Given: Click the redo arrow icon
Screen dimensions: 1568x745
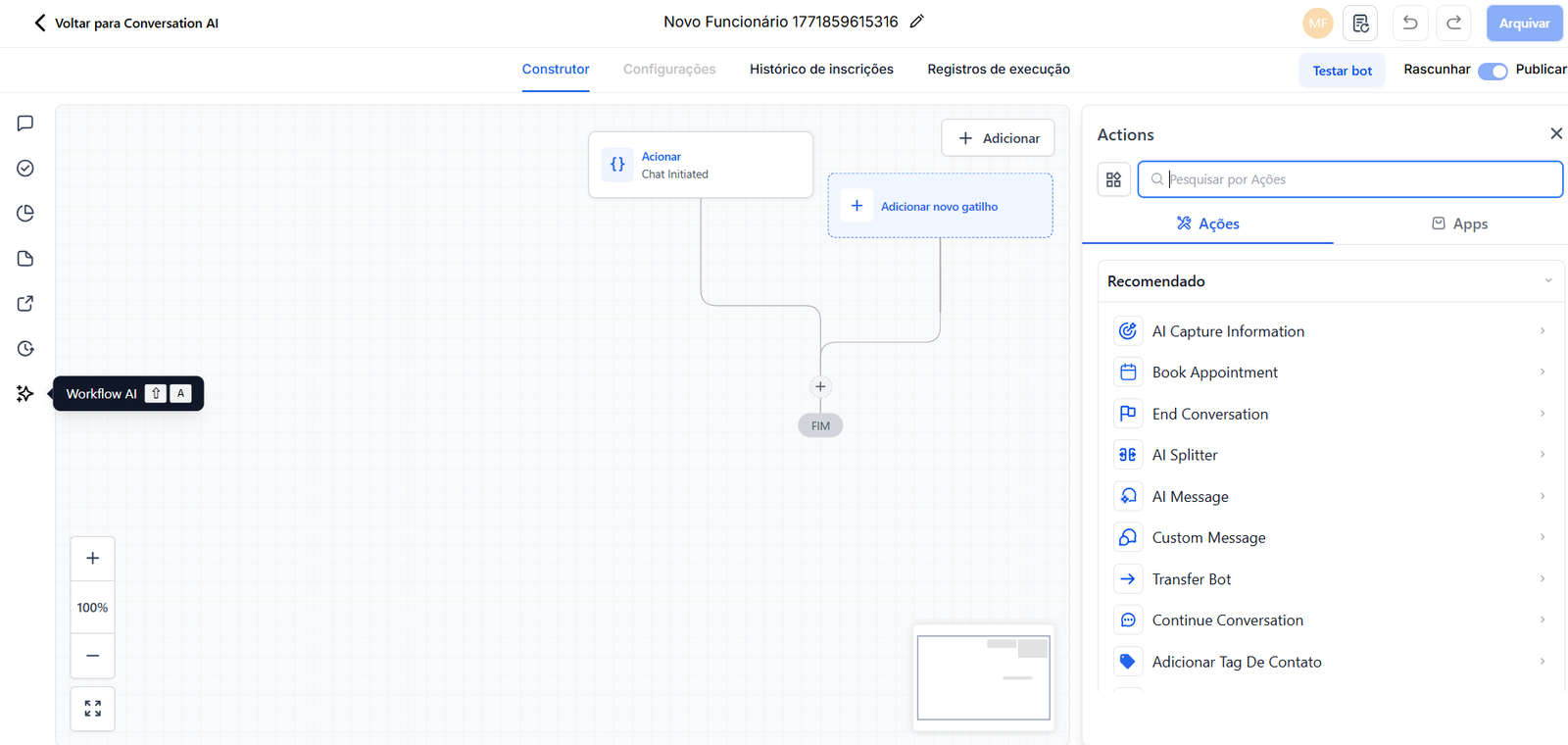Looking at the screenshot, I should [x=1453, y=23].
